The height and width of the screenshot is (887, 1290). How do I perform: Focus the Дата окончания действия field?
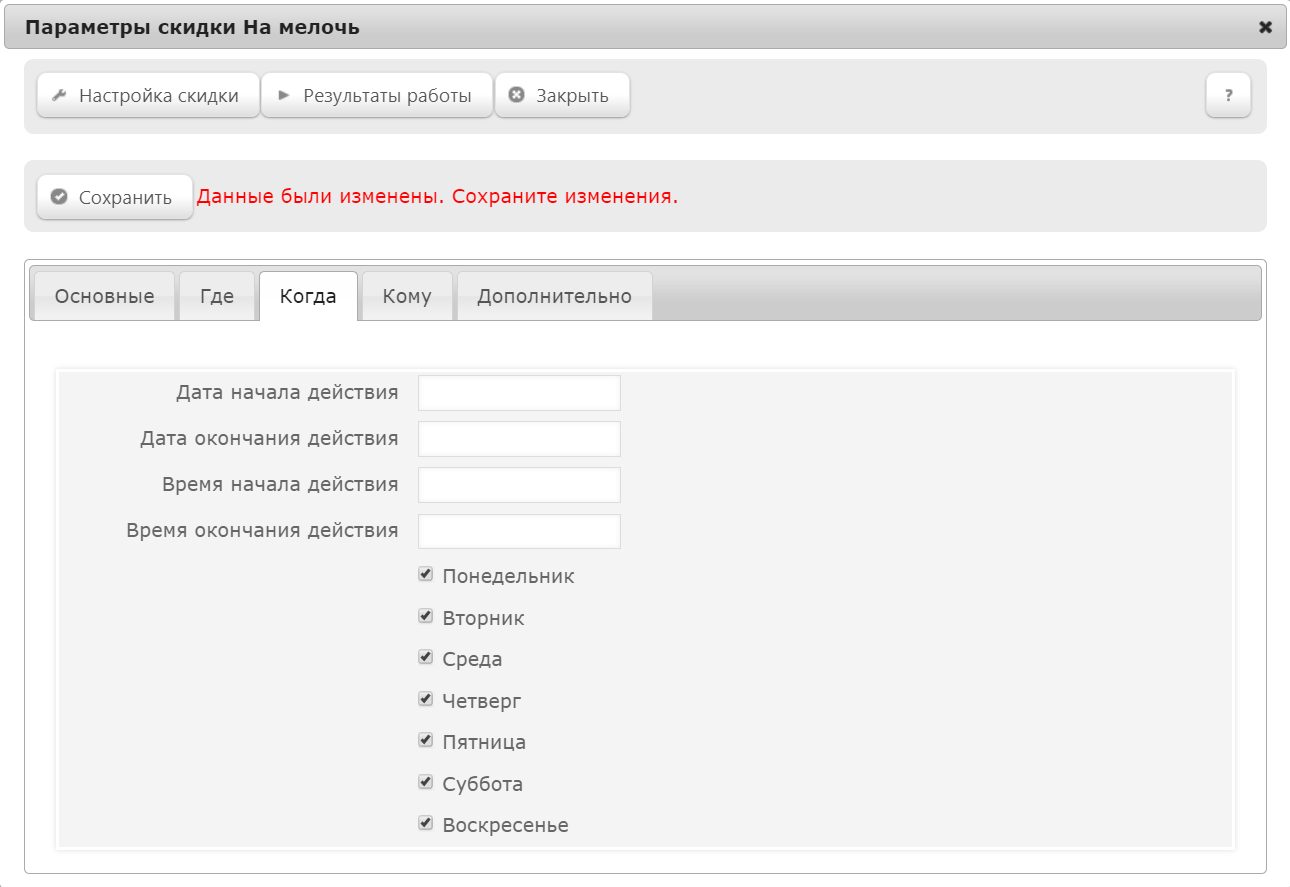(x=519, y=439)
